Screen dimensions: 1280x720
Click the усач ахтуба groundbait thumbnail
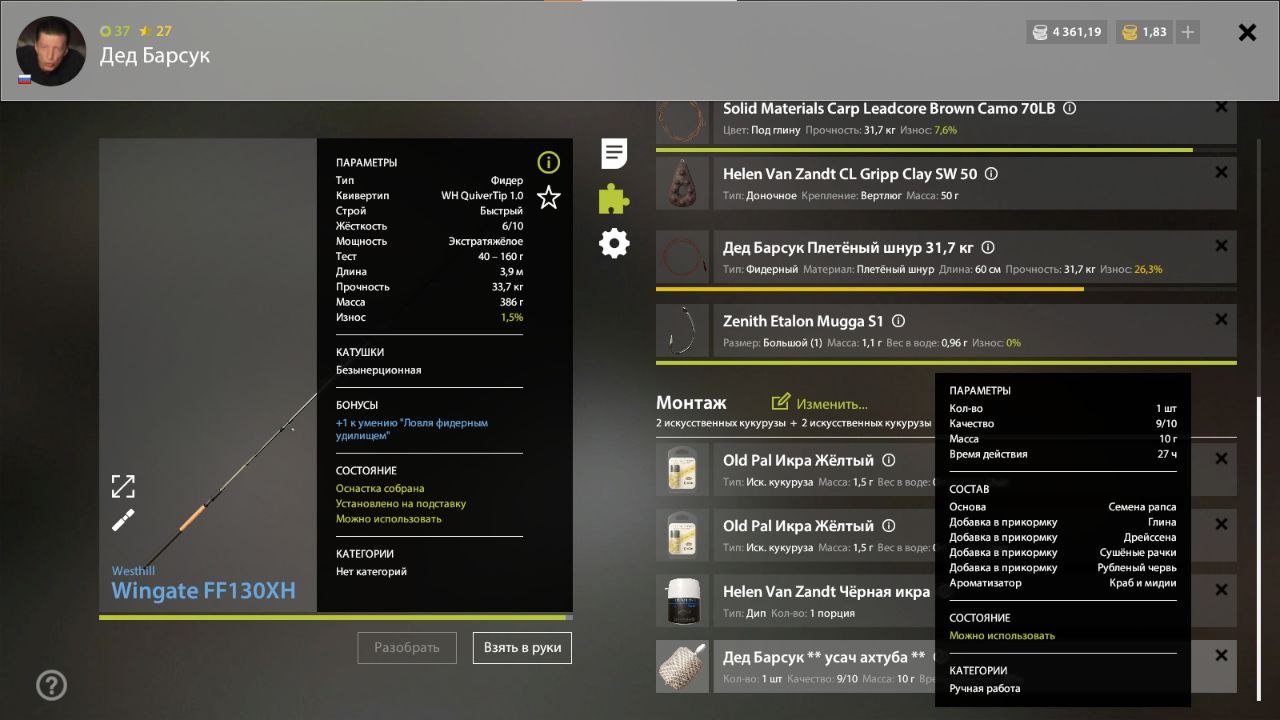[x=682, y=666]
